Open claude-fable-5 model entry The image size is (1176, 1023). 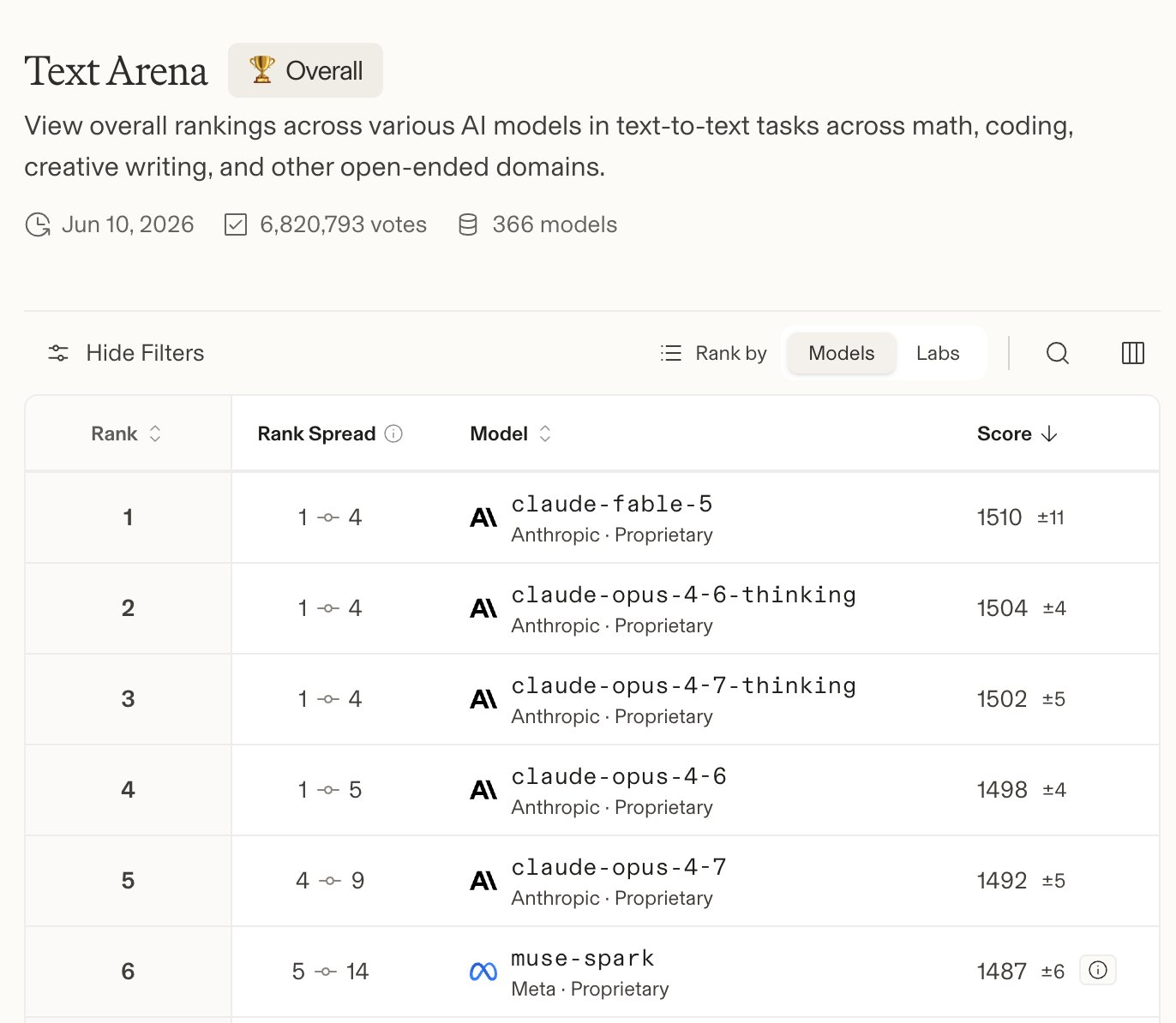[612, 504]
